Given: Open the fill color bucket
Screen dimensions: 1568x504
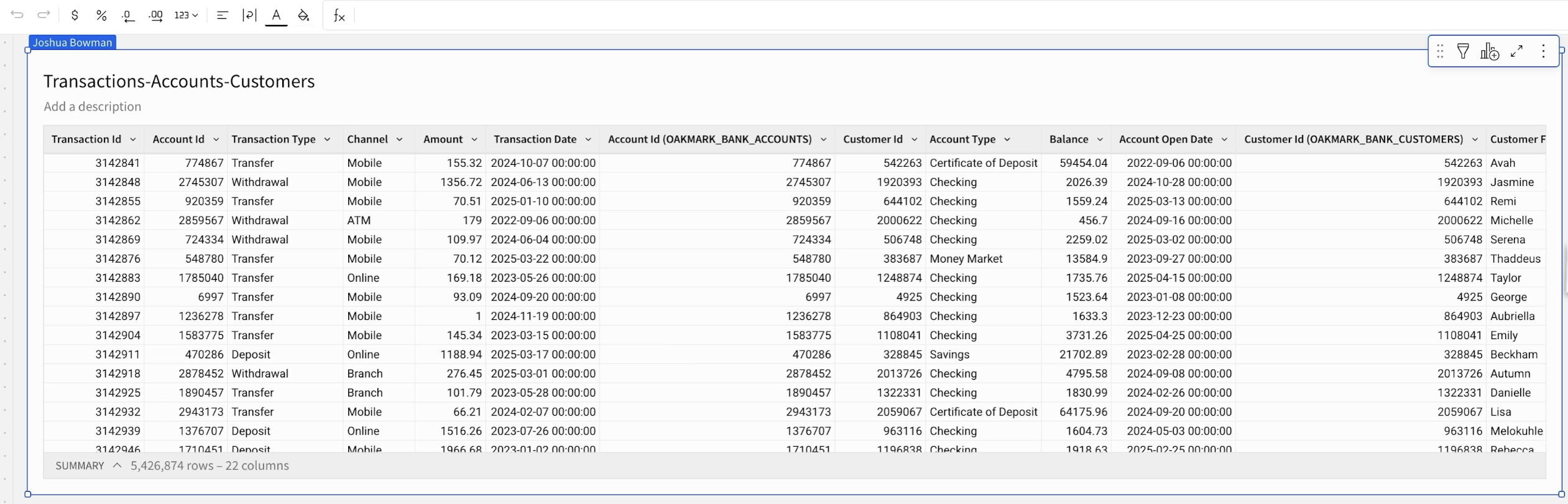Looking at the screenshot, I should click(303, 16).
